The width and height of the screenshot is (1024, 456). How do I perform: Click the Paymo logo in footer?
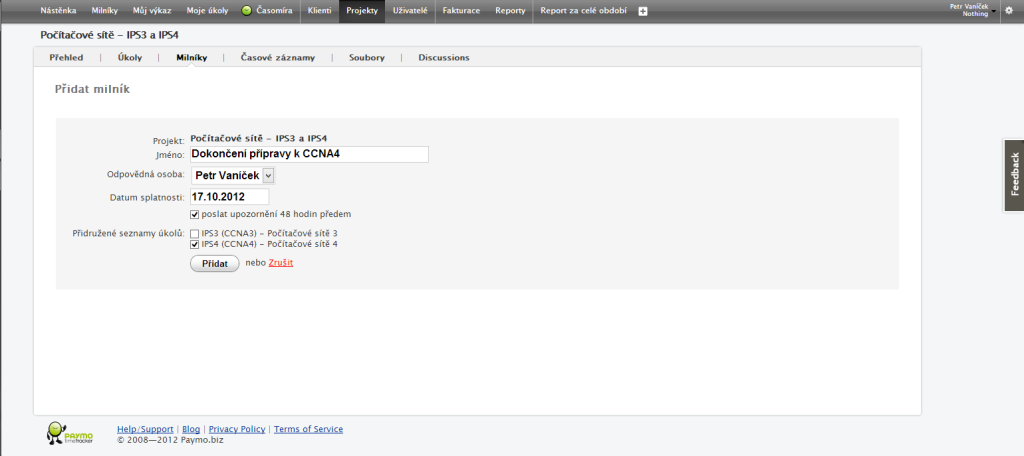pyautogui.click(x=71, y=432)
